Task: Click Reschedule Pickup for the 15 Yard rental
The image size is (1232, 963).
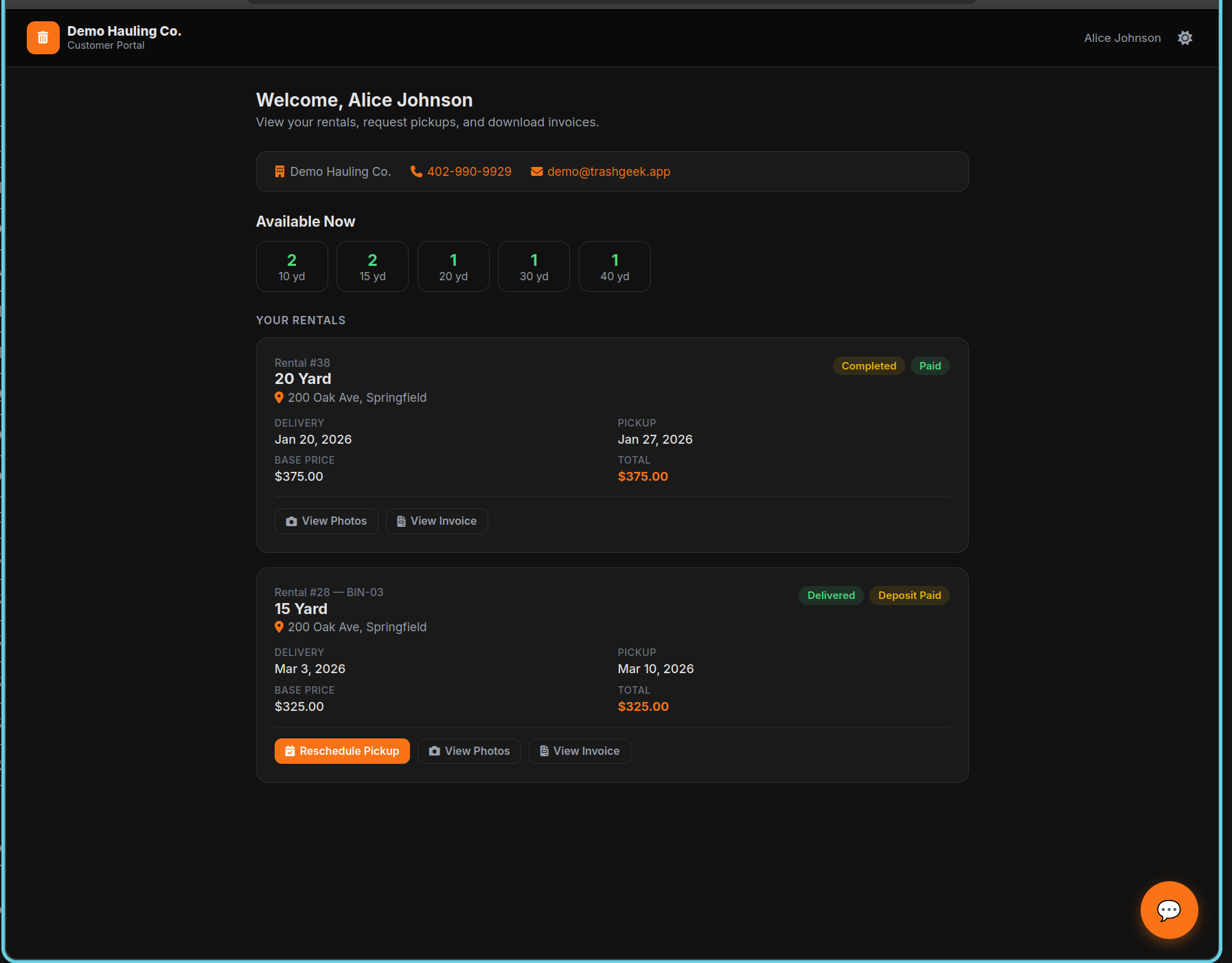Action: (x=342, y=751)
